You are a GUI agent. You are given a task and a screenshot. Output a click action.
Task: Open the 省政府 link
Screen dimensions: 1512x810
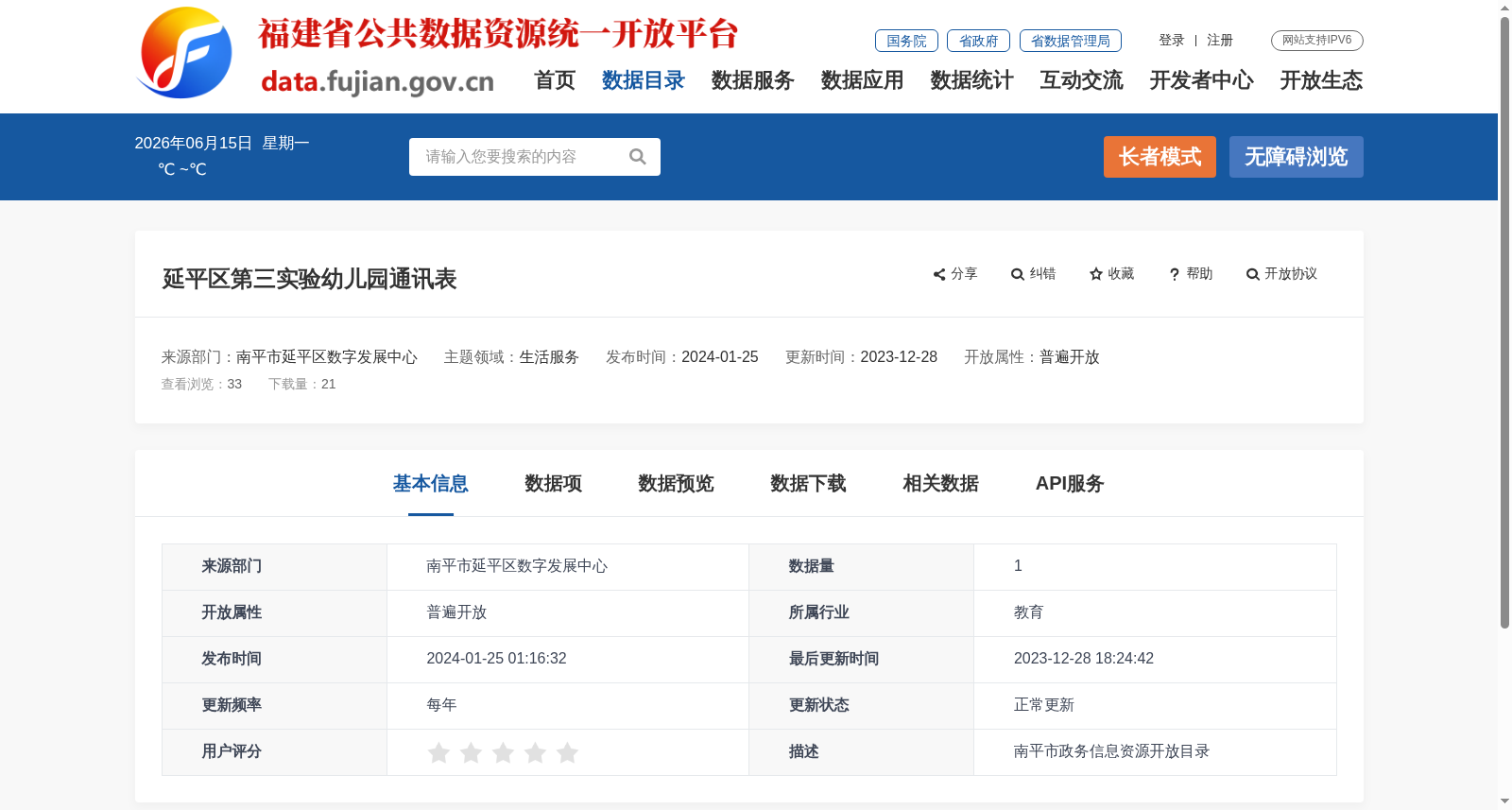click(979, 41)
